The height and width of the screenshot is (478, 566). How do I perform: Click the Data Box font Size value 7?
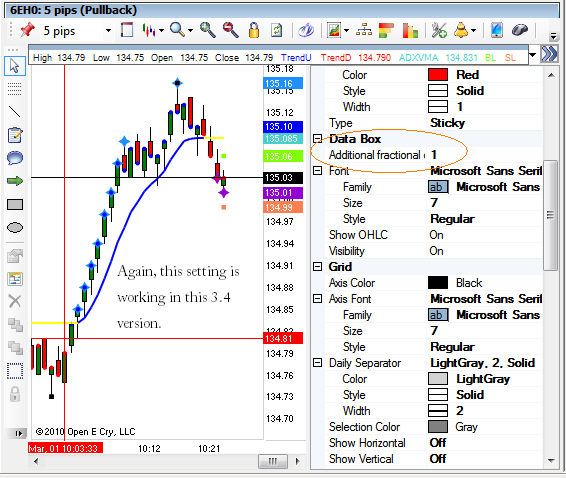434,203
